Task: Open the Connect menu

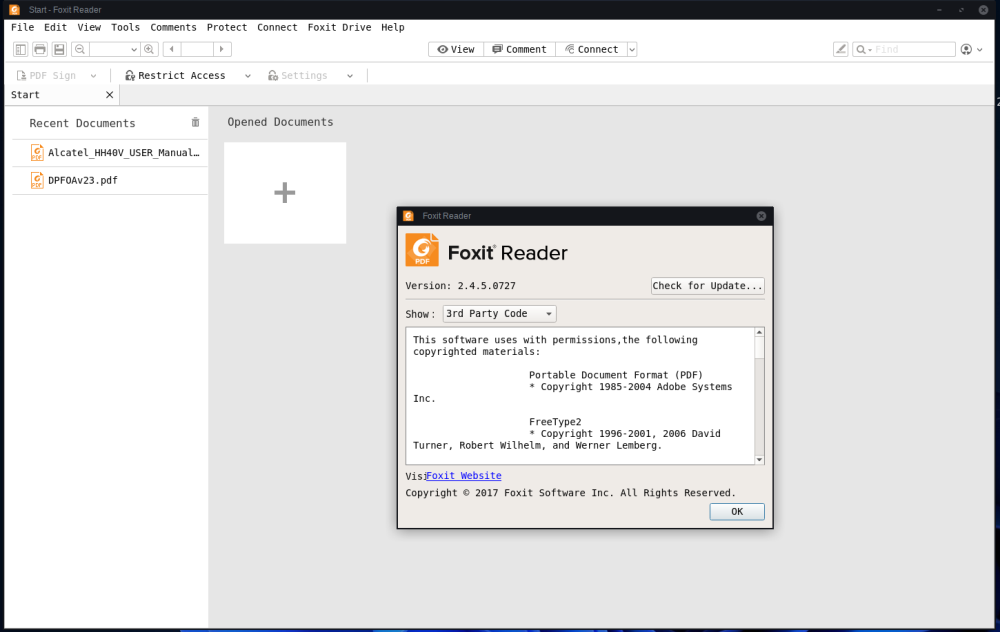Action: point(277,27)
